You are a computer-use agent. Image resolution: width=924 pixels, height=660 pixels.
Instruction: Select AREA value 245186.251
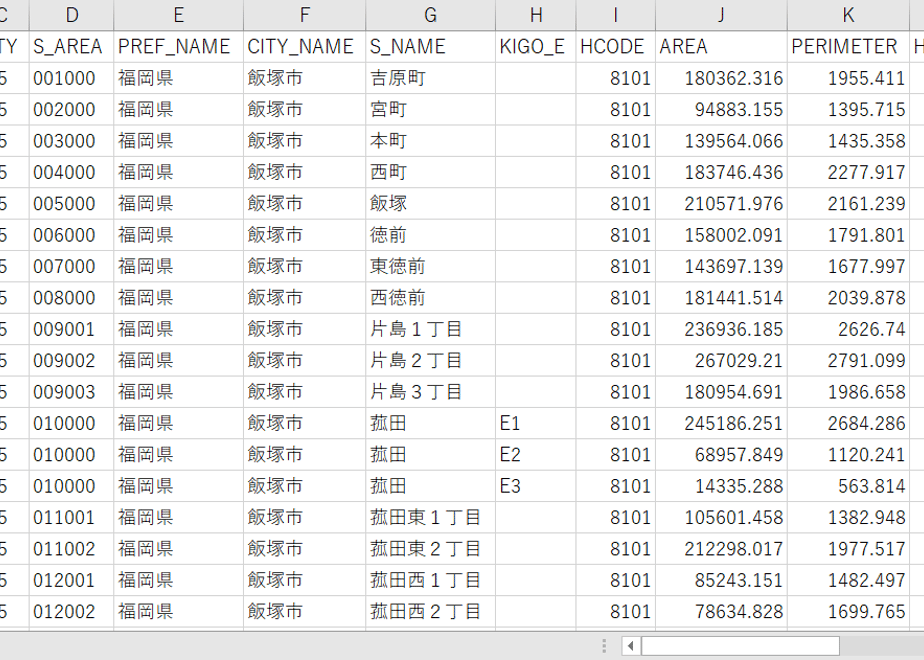(x=721, y=423)
